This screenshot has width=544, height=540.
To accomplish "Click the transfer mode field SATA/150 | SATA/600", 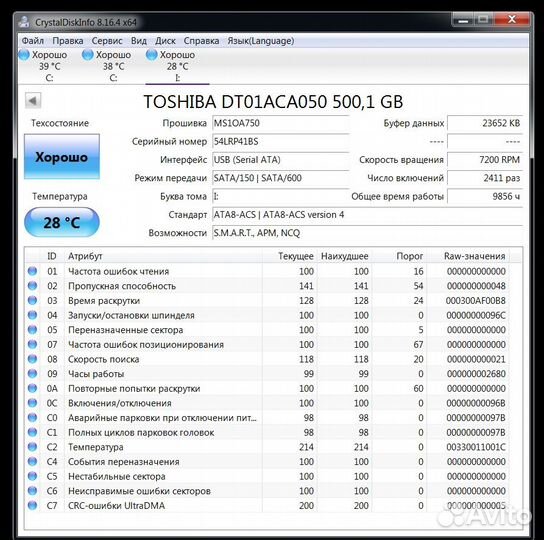I will point(280,178).
